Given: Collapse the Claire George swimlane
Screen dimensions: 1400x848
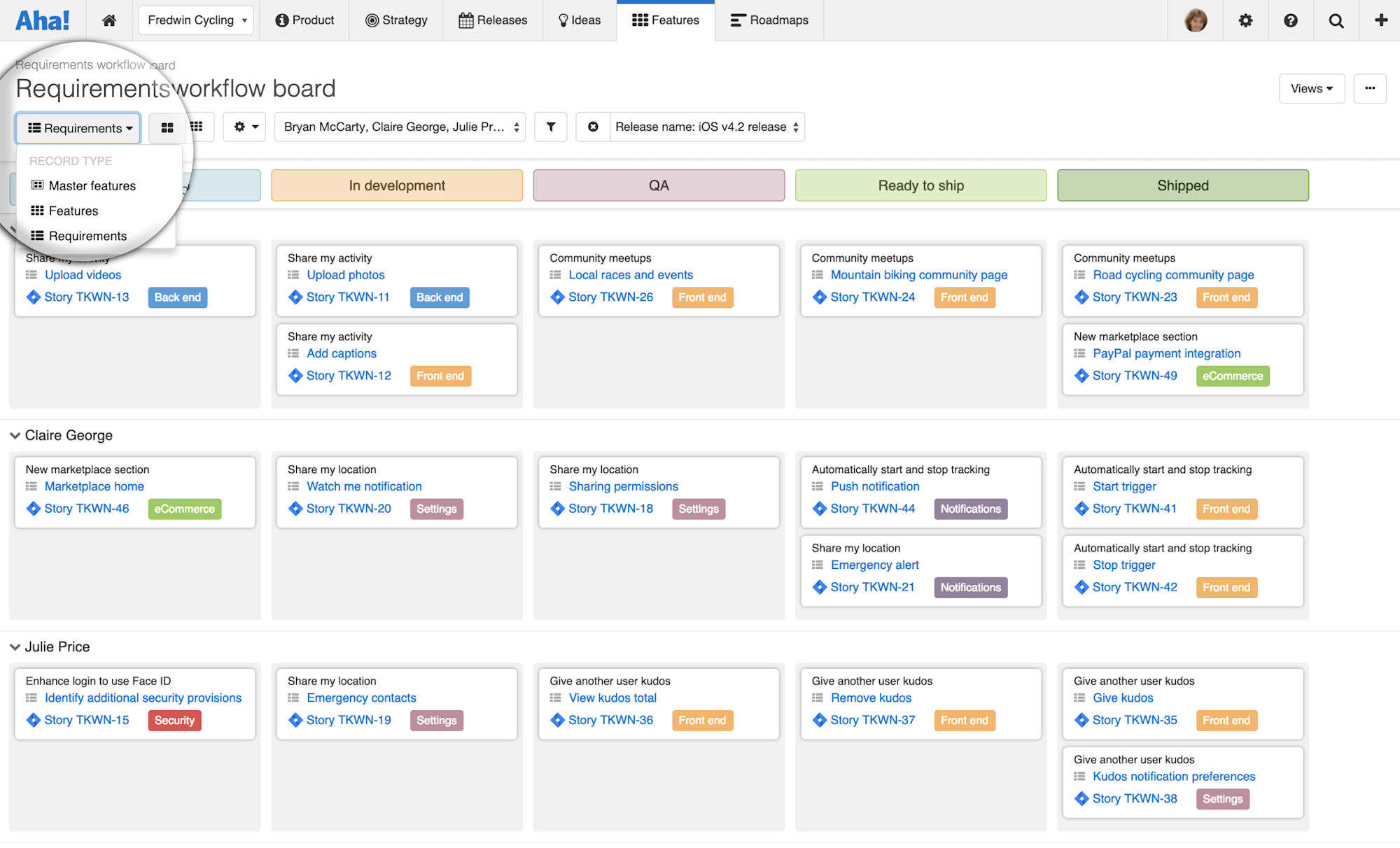Looking at the screenshot, I should coord(15,435).
